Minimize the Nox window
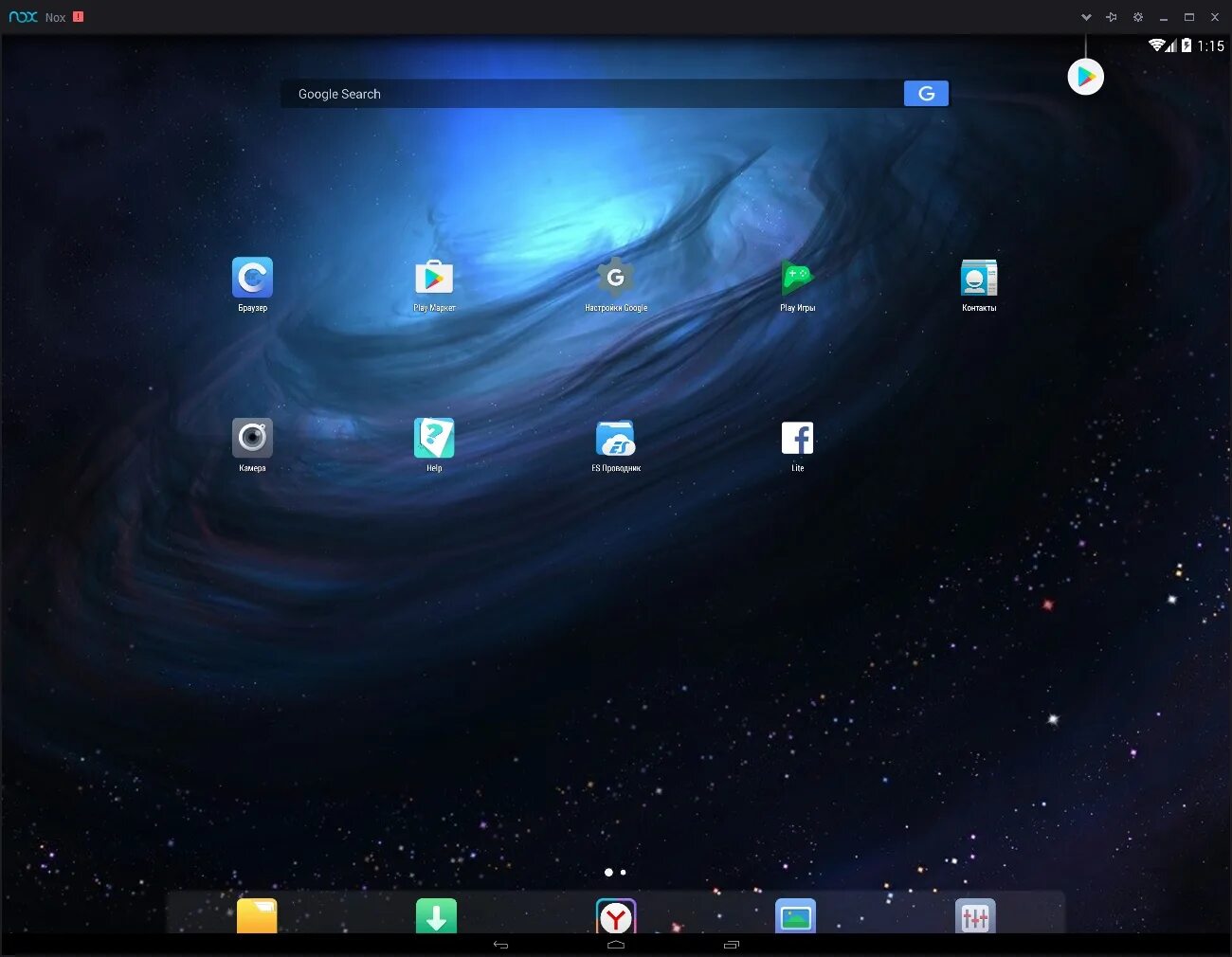This screenshot has height=957, width=1232. click(x=1163, y=17)
